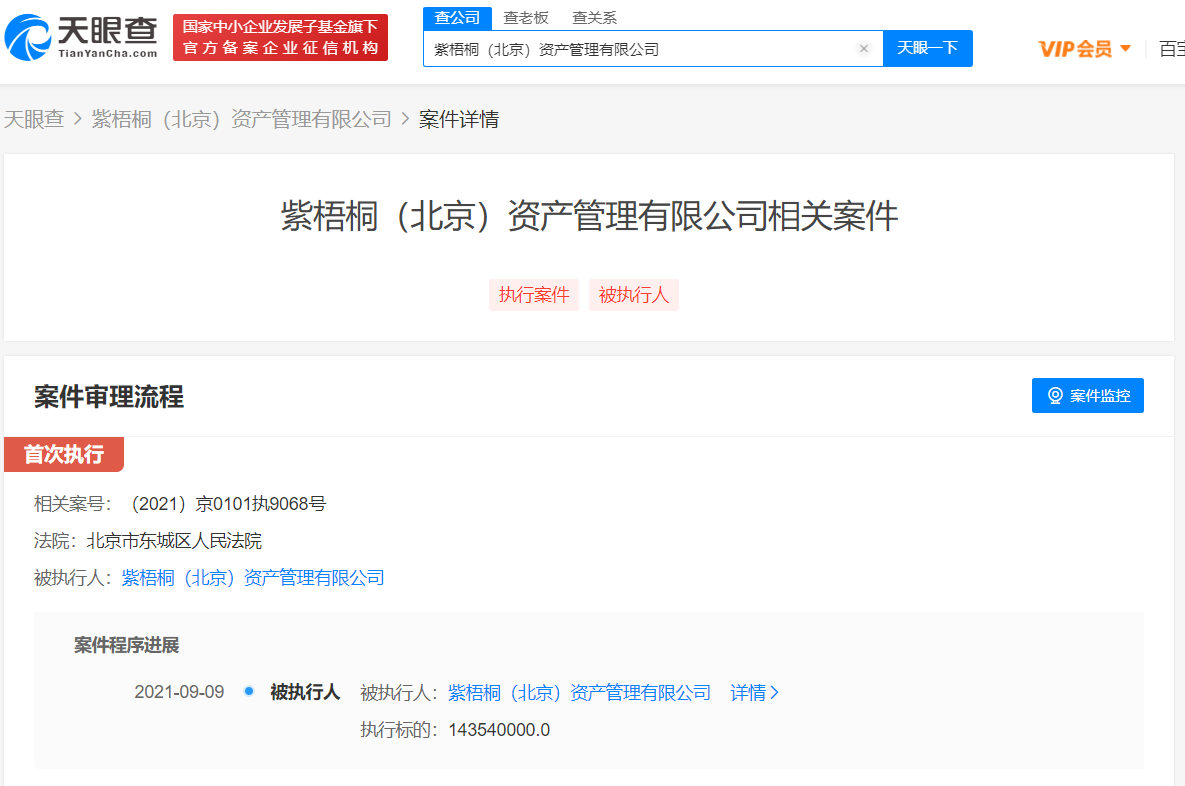Screen dimensions: 1185x786
Task: Click the red 官方备案企业征信机构 banner
Action: click(280, 38)
